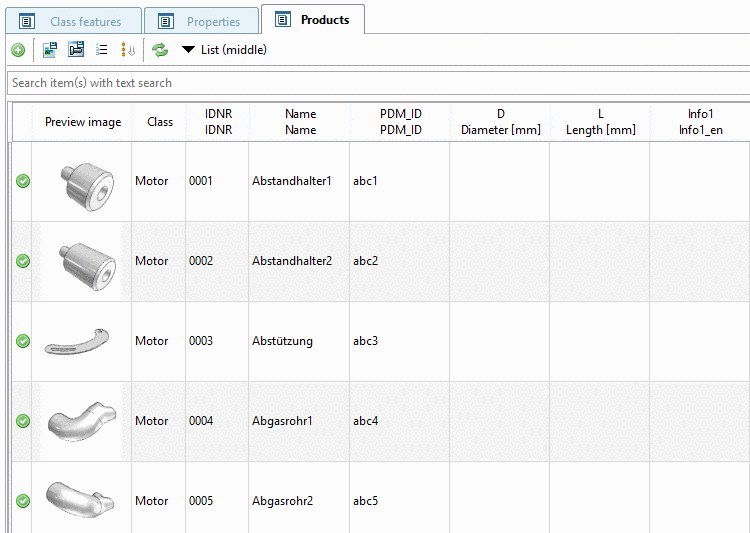Click the Length [mm] column header
This screenshot has height=533, width=750.
601,122
